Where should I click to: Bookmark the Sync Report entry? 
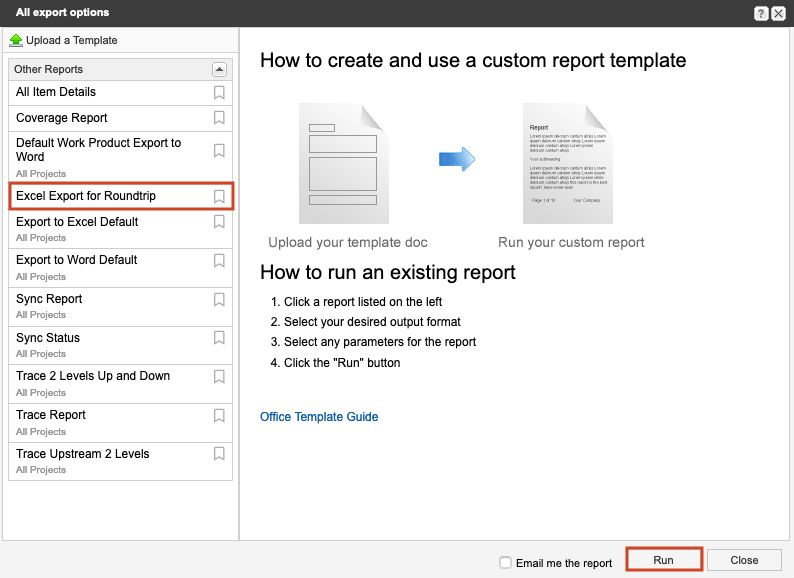coord(219,299)
